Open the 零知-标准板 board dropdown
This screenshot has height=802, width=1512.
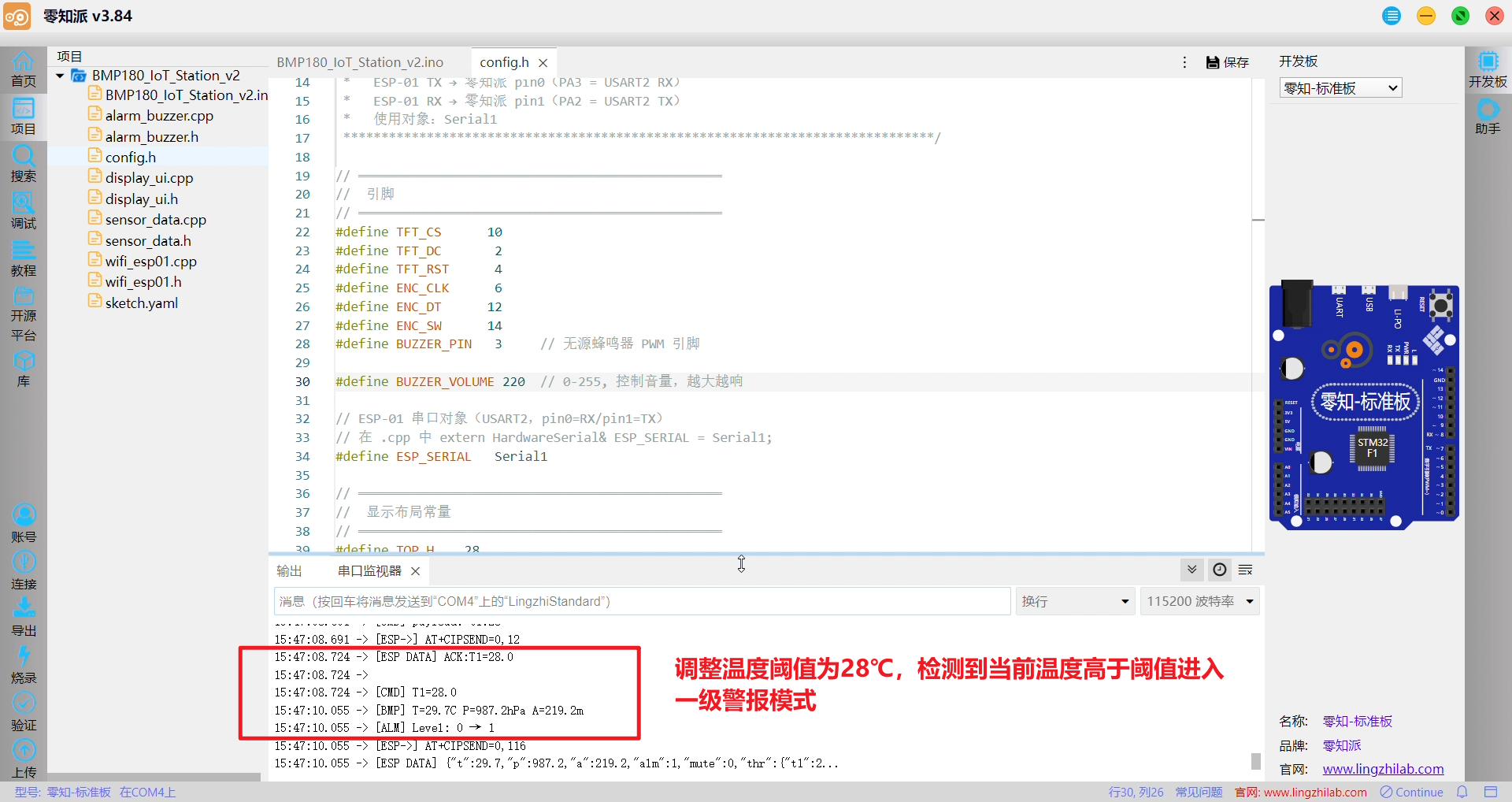[x=1341, y=88]
